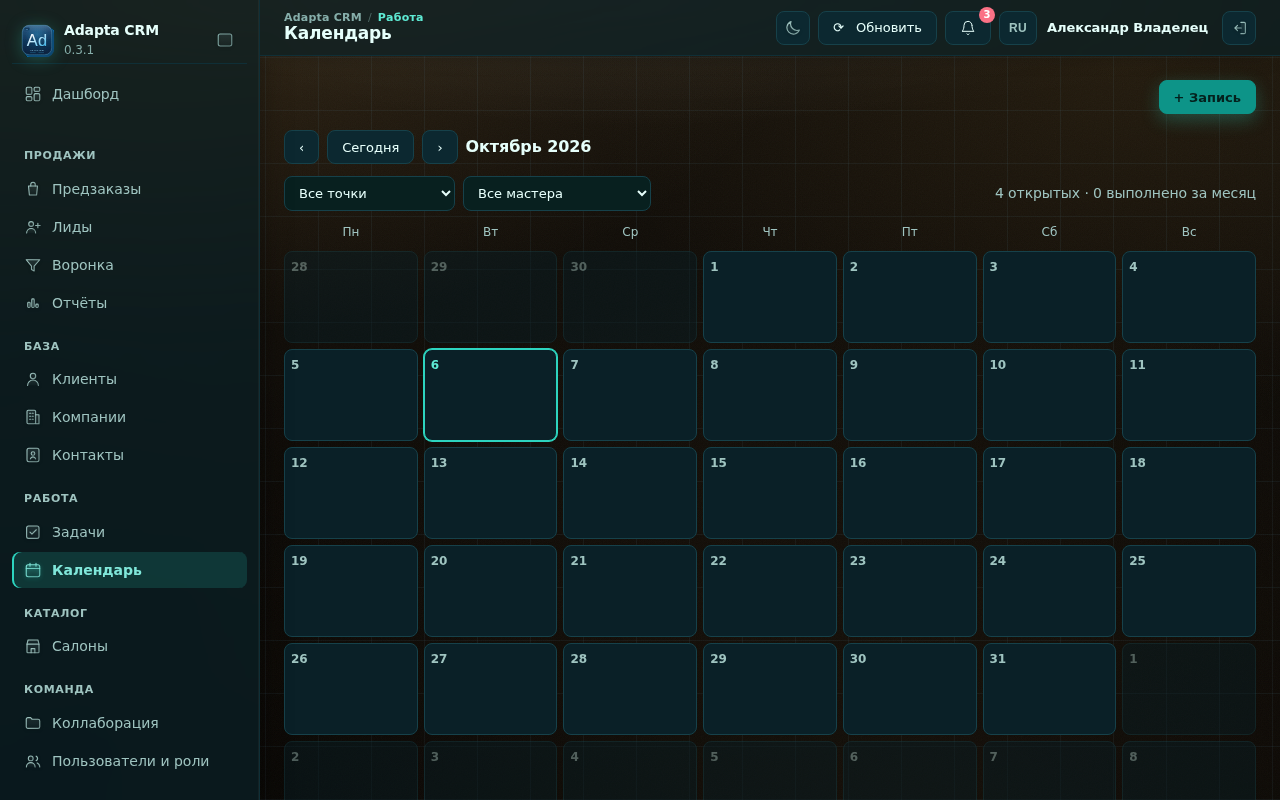Screen dimensions: 1280x800
Task: Click the Пользователи и роли people icon
Action: tap(33, 761)
